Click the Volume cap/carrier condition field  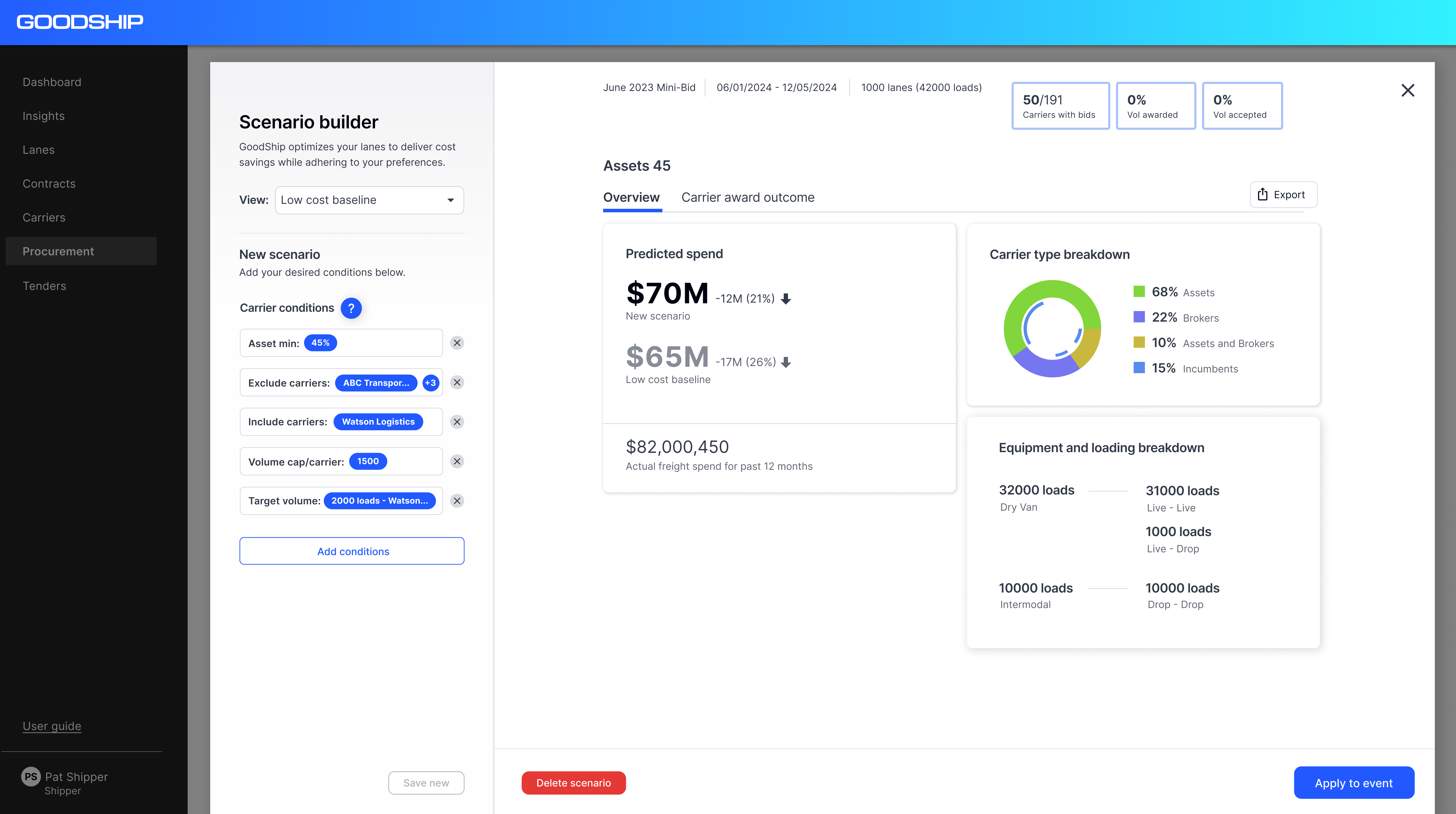point(341,461)
